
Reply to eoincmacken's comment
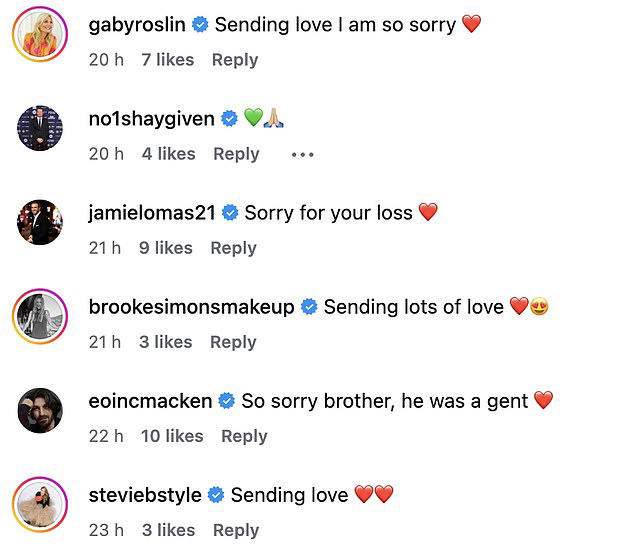click(244, 436)
